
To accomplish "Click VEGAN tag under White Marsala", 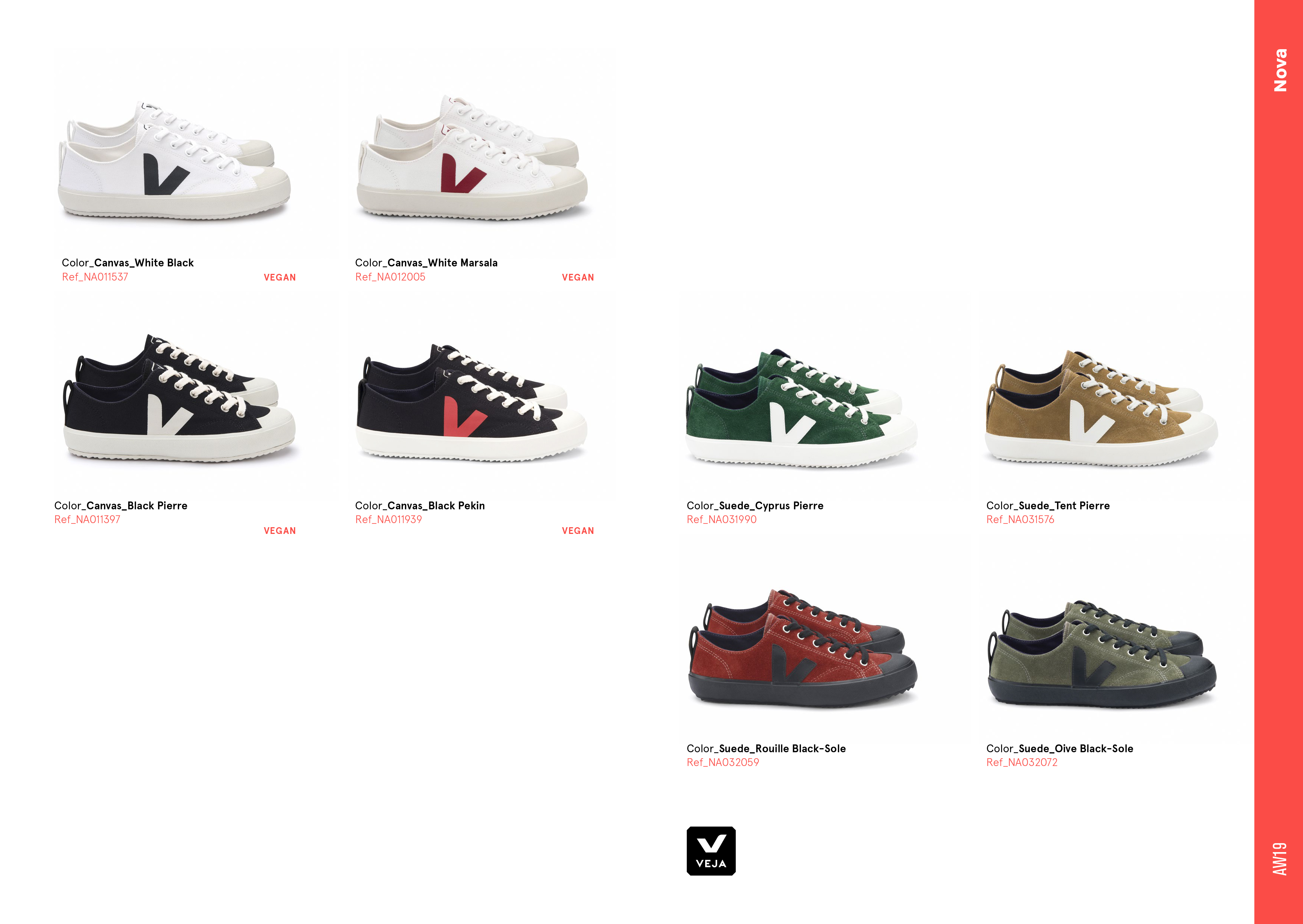I will [578, 278].
